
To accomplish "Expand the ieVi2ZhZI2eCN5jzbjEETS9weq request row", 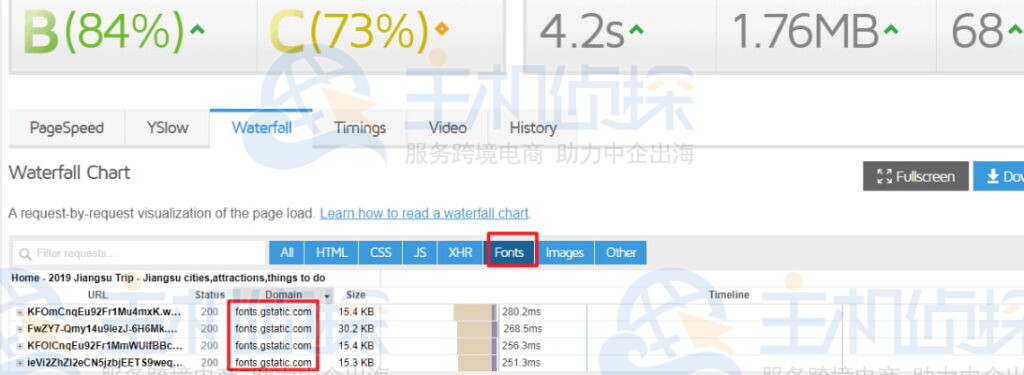I will point(20,363).
